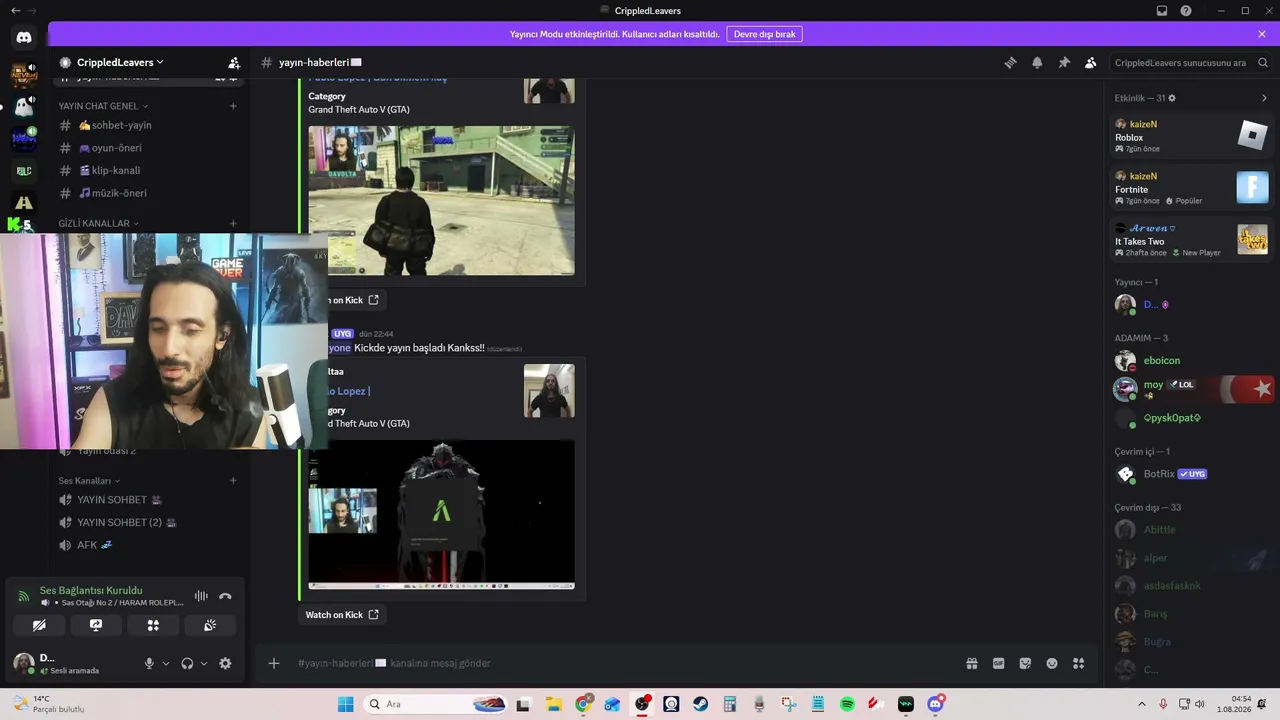
Task: Disconnect from voice with the hang-up icon
Action: 225,596
